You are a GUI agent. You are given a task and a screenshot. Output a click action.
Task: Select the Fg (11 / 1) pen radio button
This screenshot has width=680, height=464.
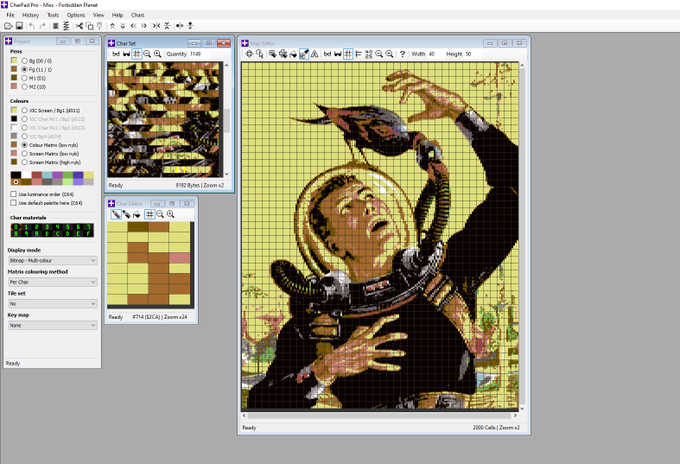24,69
